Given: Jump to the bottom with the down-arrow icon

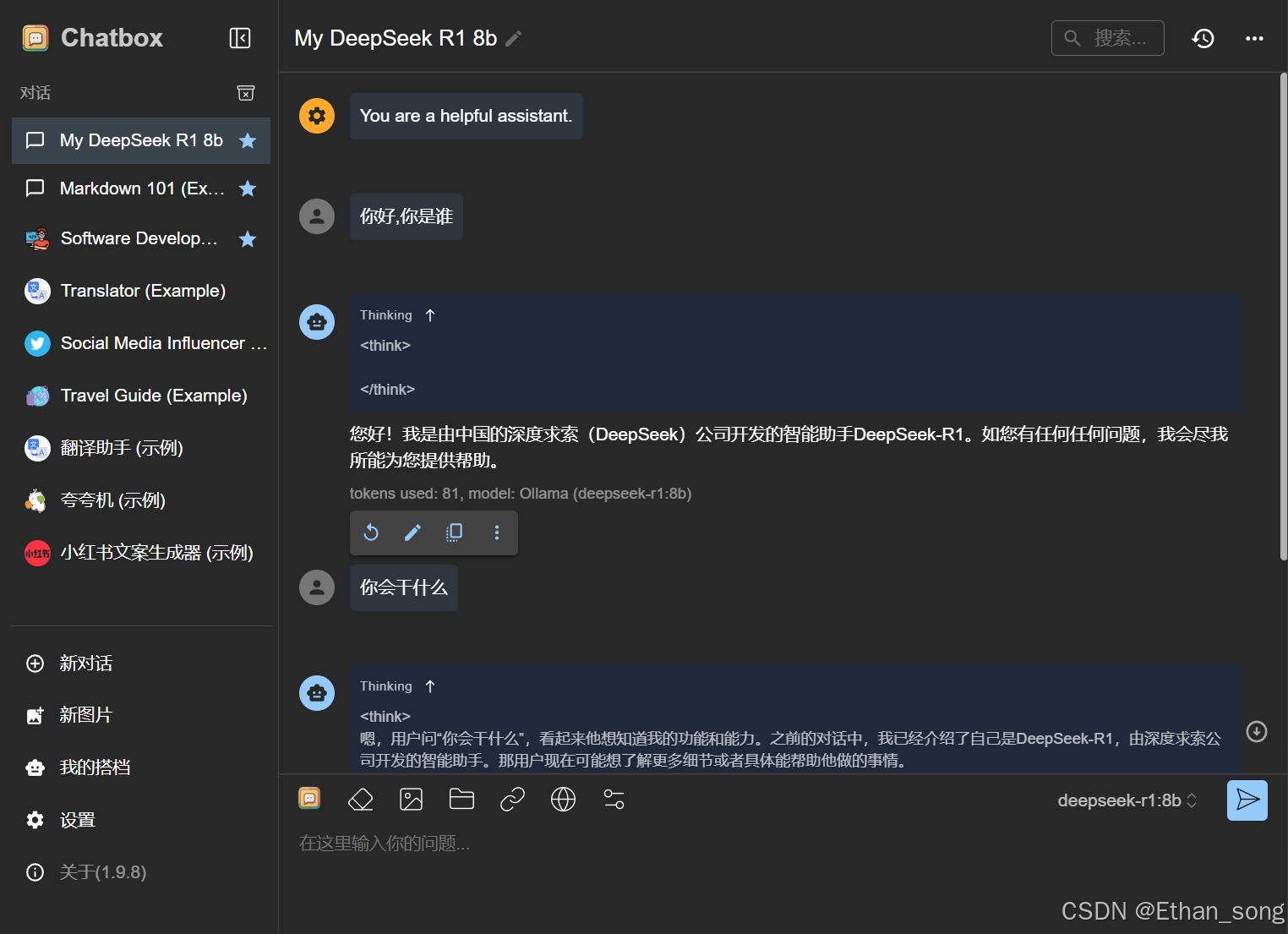Looking at the screenshot, I should click(1257, 731).
